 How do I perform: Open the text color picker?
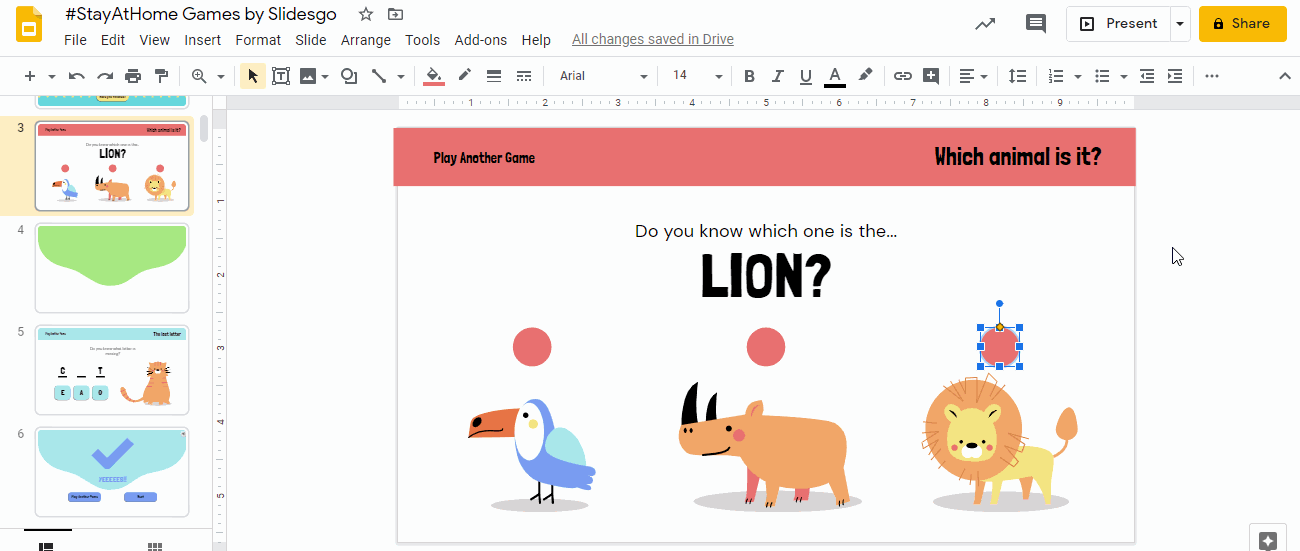pos(835,76)
